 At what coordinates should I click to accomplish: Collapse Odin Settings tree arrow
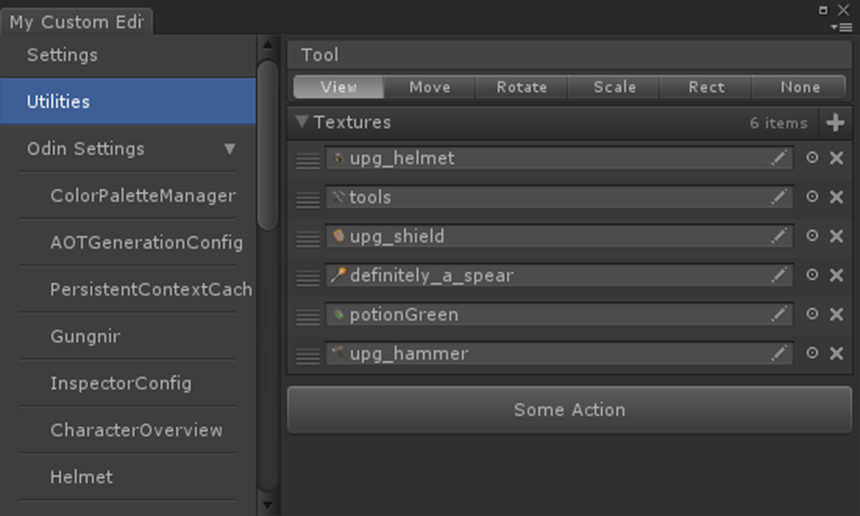tap(230, 149)
